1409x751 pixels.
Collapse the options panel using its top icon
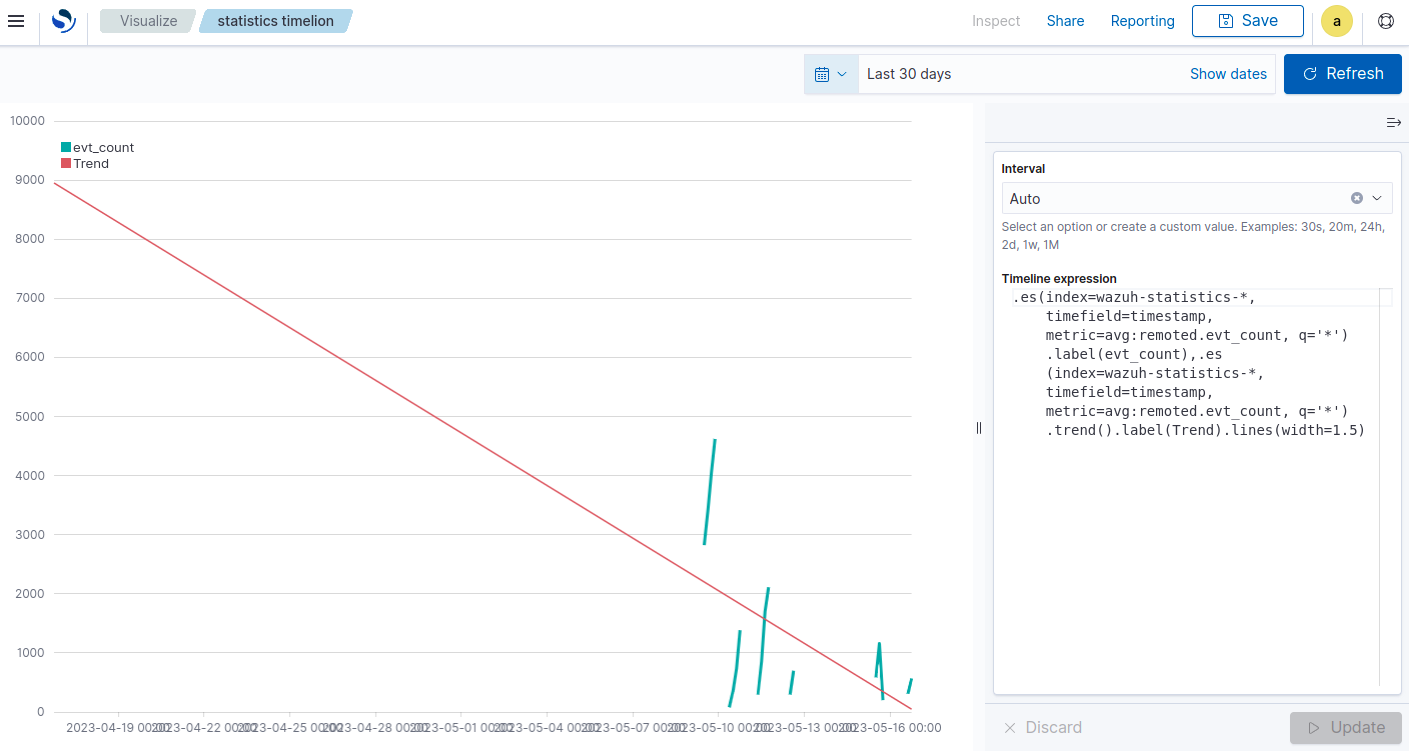click(1394, 122)
